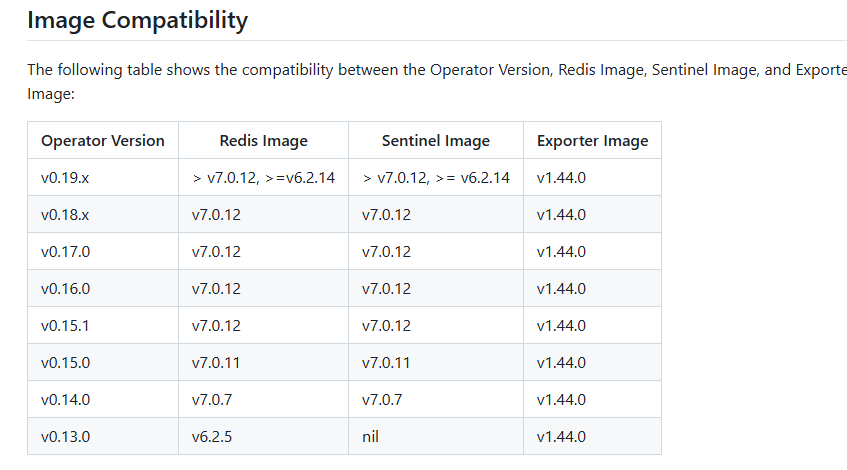The width and height of the screenshot is (847, 470).
Task: Select the Operator Version column header
Action: click(103, 140)
